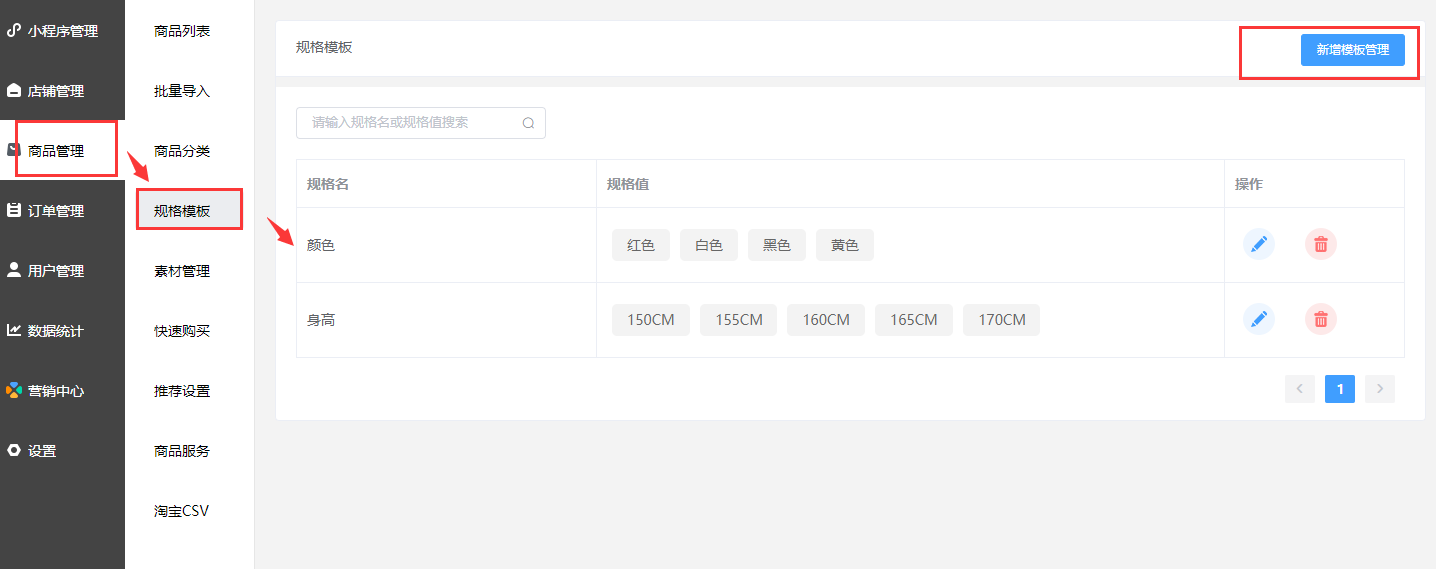Screen dimensions: 1436x569
Task: Click the 营销中心 colorful icon
Action: pos(14,390)
